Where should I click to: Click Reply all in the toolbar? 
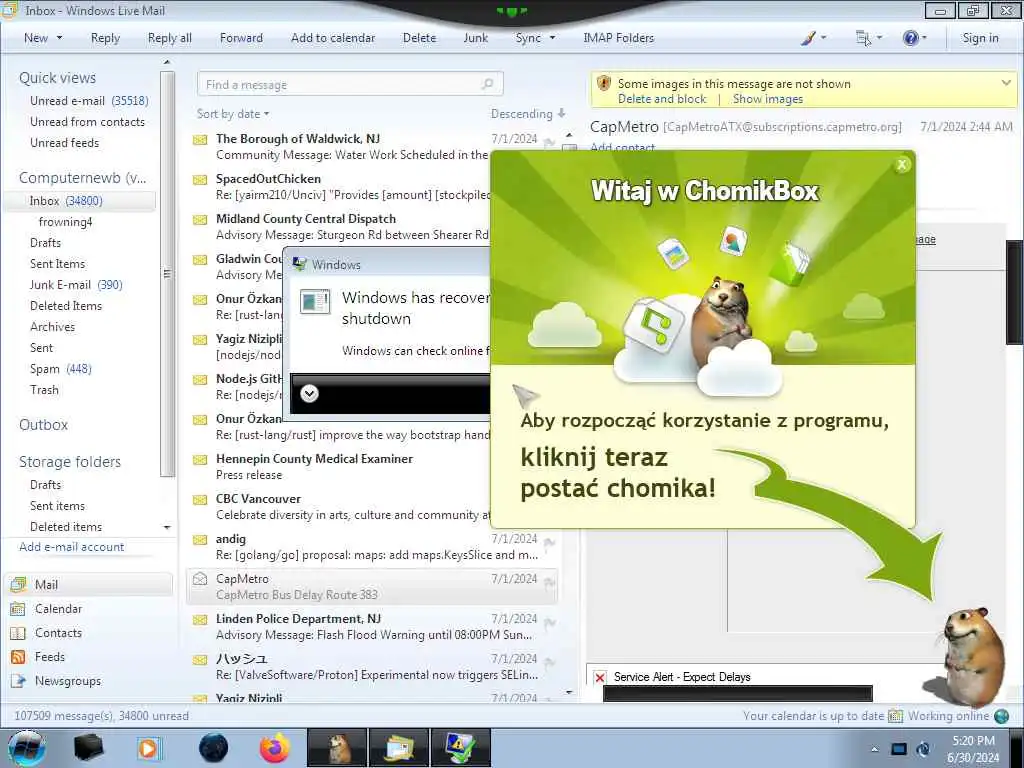point(170,38)
